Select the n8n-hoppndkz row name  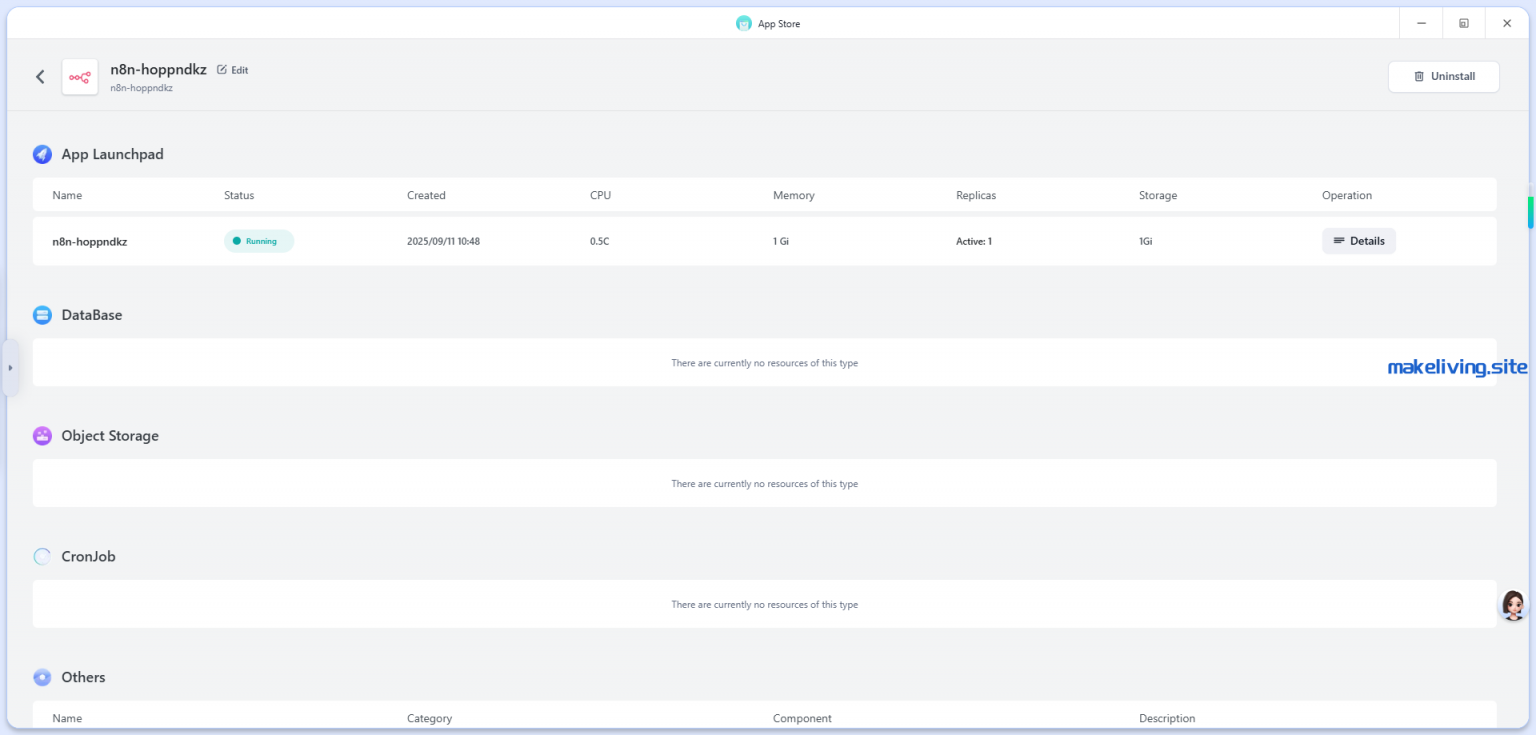(x=90, y=241)
